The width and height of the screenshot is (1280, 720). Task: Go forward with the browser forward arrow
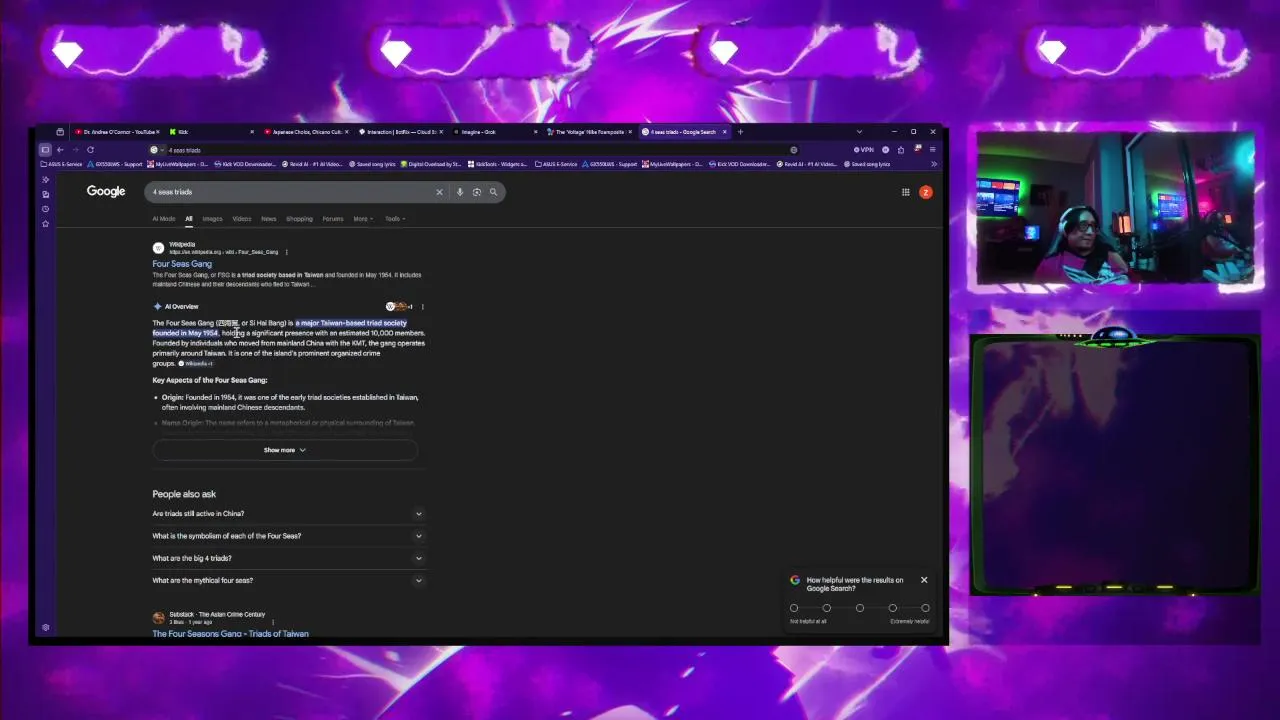coord(75,150)
